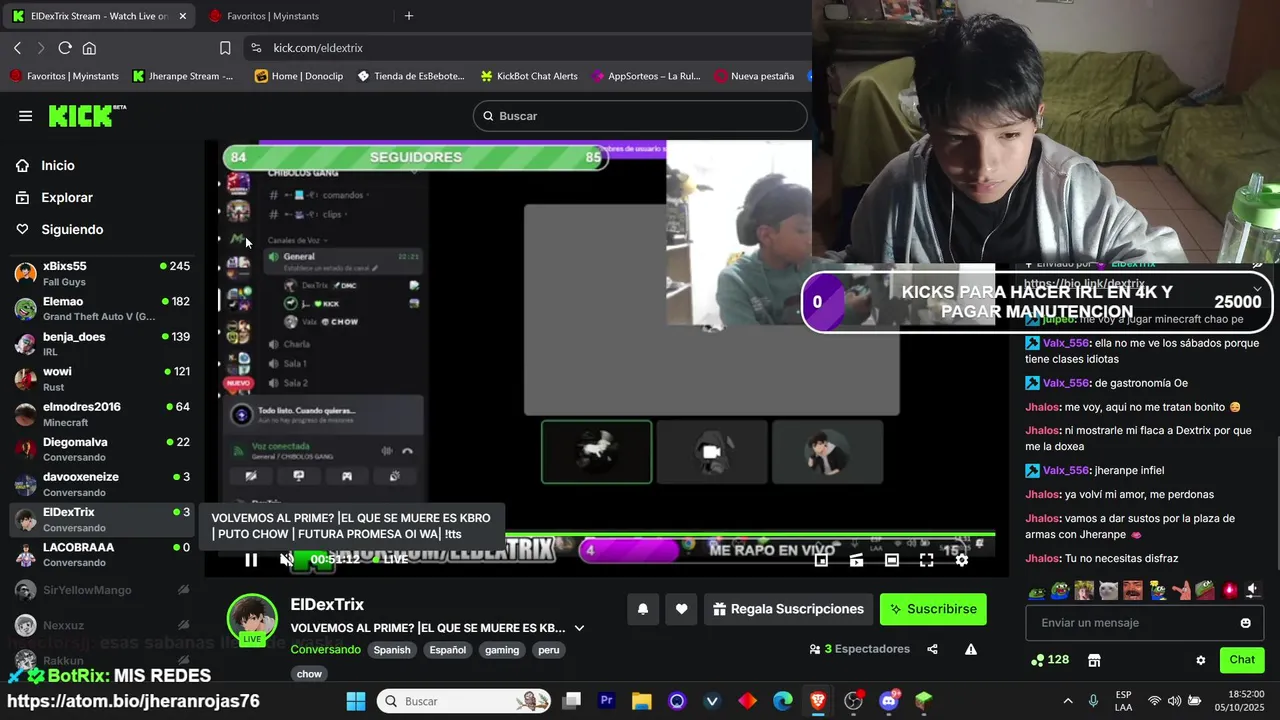Open wowi channel in sidebar
This screenshot has height=720, width=1280.
(101, 378)
